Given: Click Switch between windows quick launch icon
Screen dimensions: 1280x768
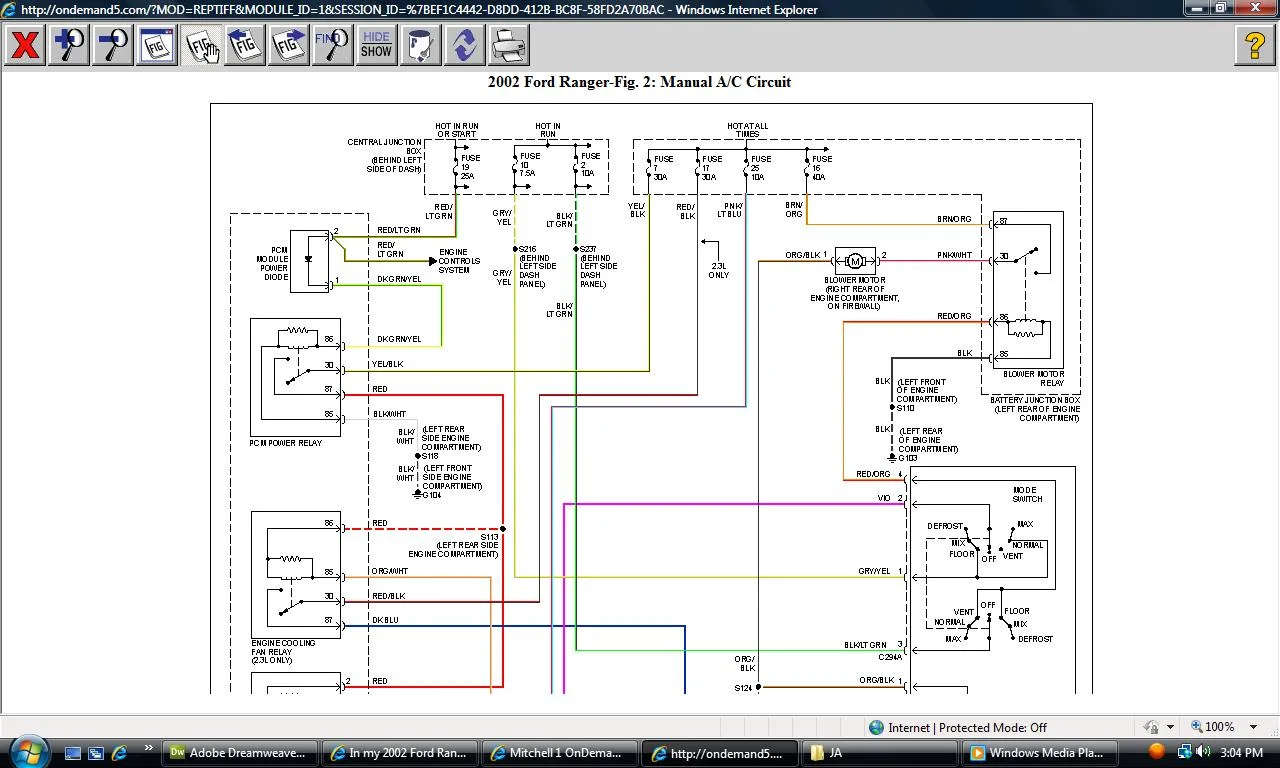Looking at the screenshot, I should [x=96, y=753].
